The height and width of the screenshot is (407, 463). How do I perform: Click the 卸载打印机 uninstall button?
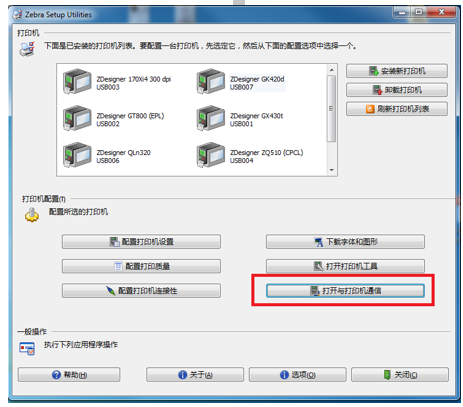tap(397, 90)
